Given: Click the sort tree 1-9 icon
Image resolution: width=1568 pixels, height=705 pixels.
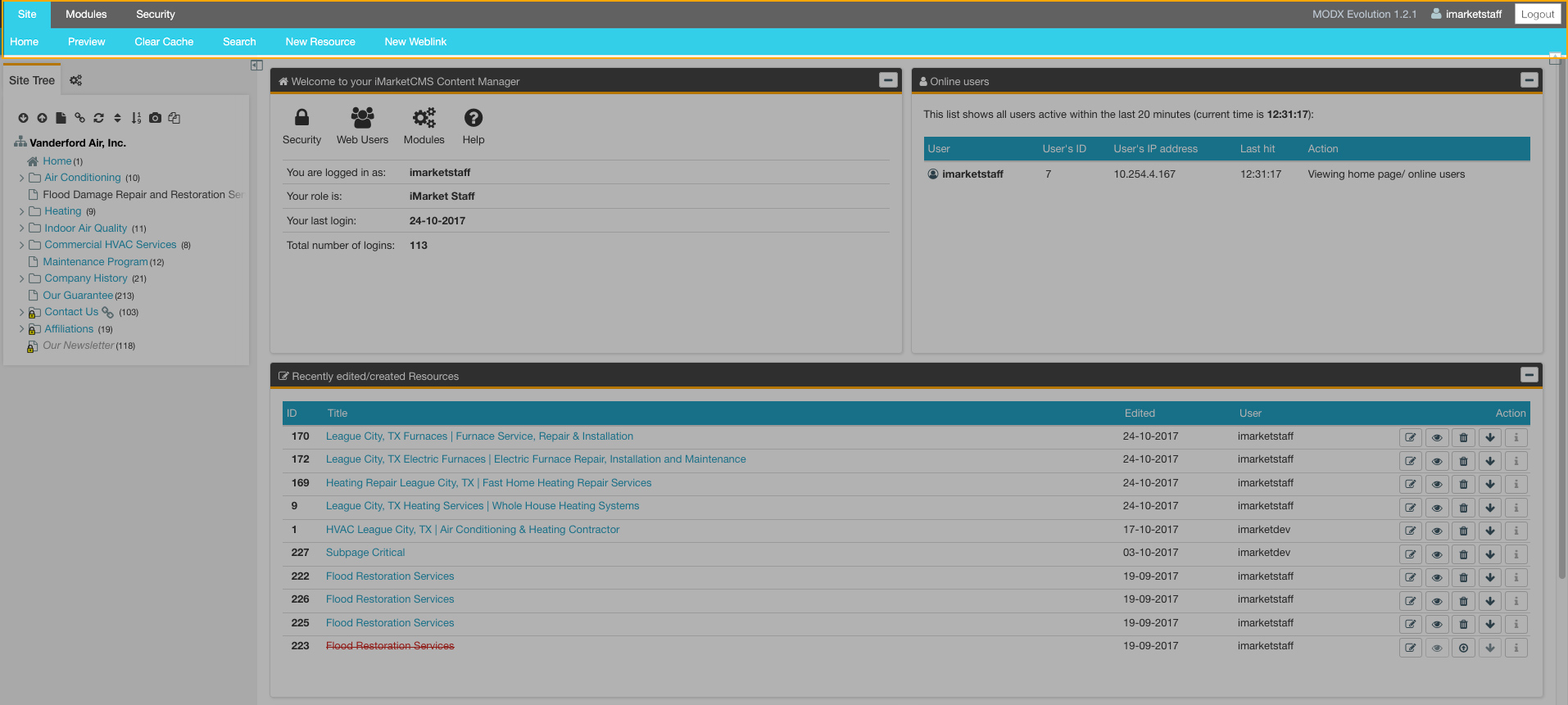Looking at the screenshot, I should point(136,118).
